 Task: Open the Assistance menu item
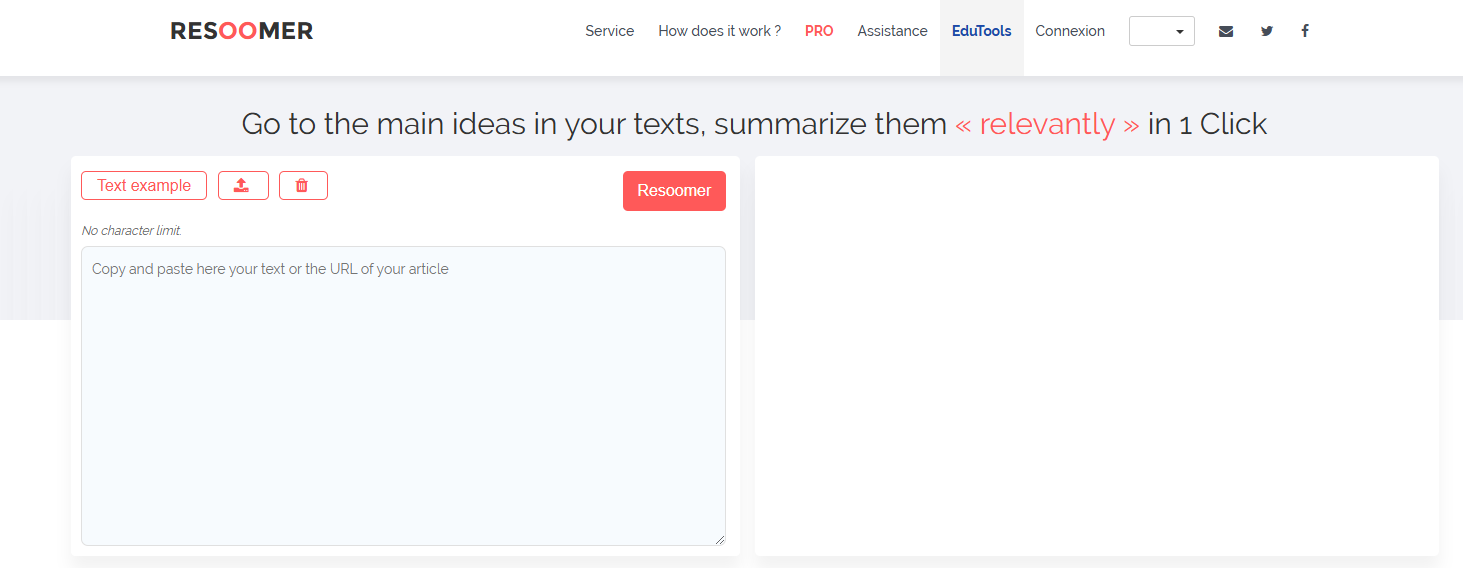[x=893, y=31]
